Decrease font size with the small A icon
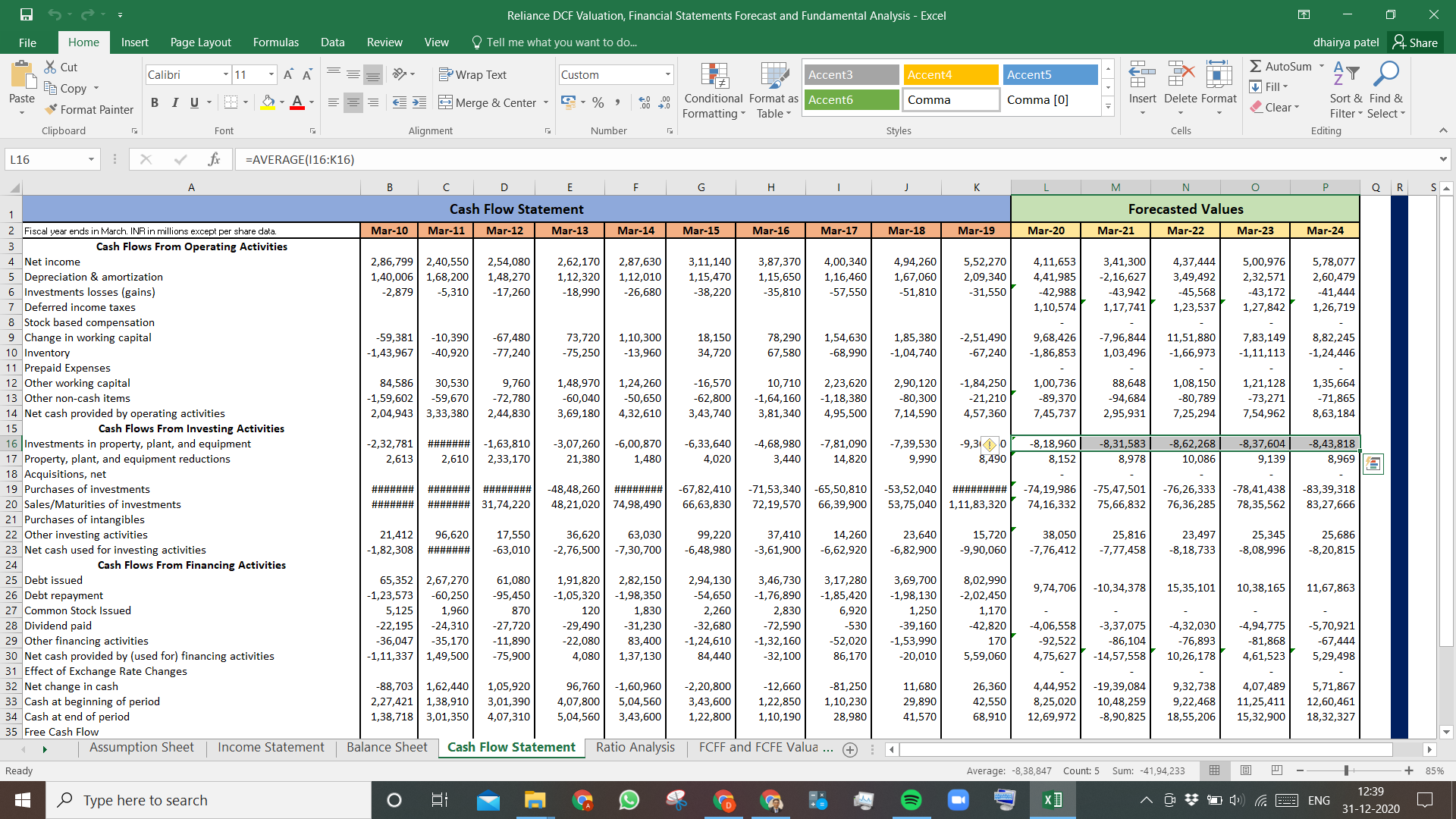Viewport: 1456px width, 819px height. (x=307, y=74)
